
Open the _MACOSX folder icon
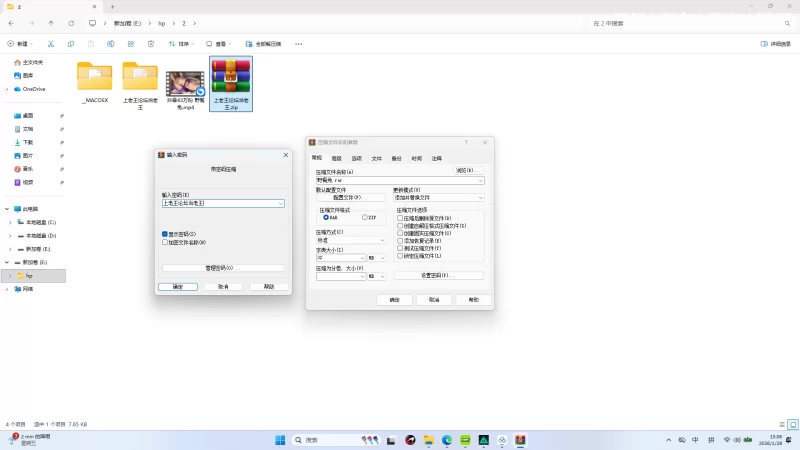point(95,78)
